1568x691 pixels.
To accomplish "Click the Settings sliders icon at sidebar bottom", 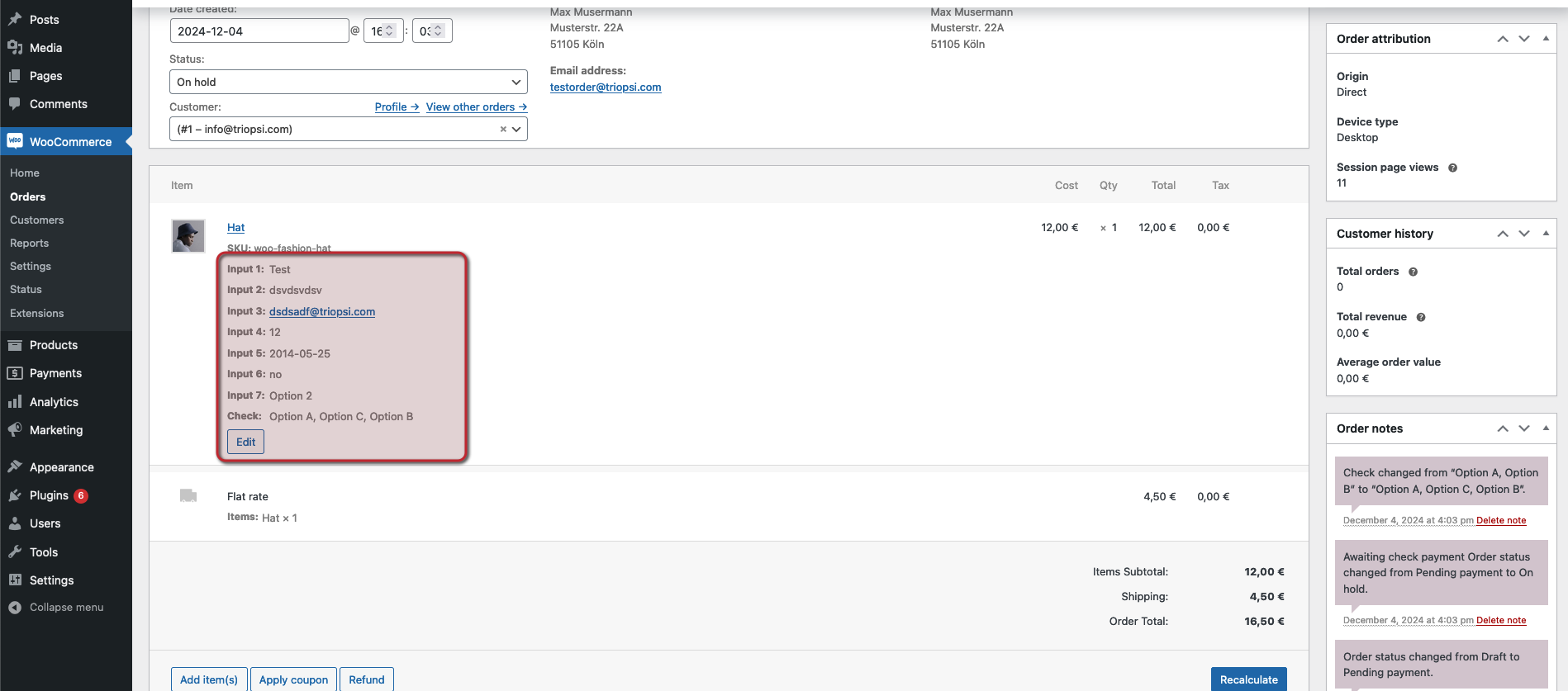I will [x=15, y=580].
